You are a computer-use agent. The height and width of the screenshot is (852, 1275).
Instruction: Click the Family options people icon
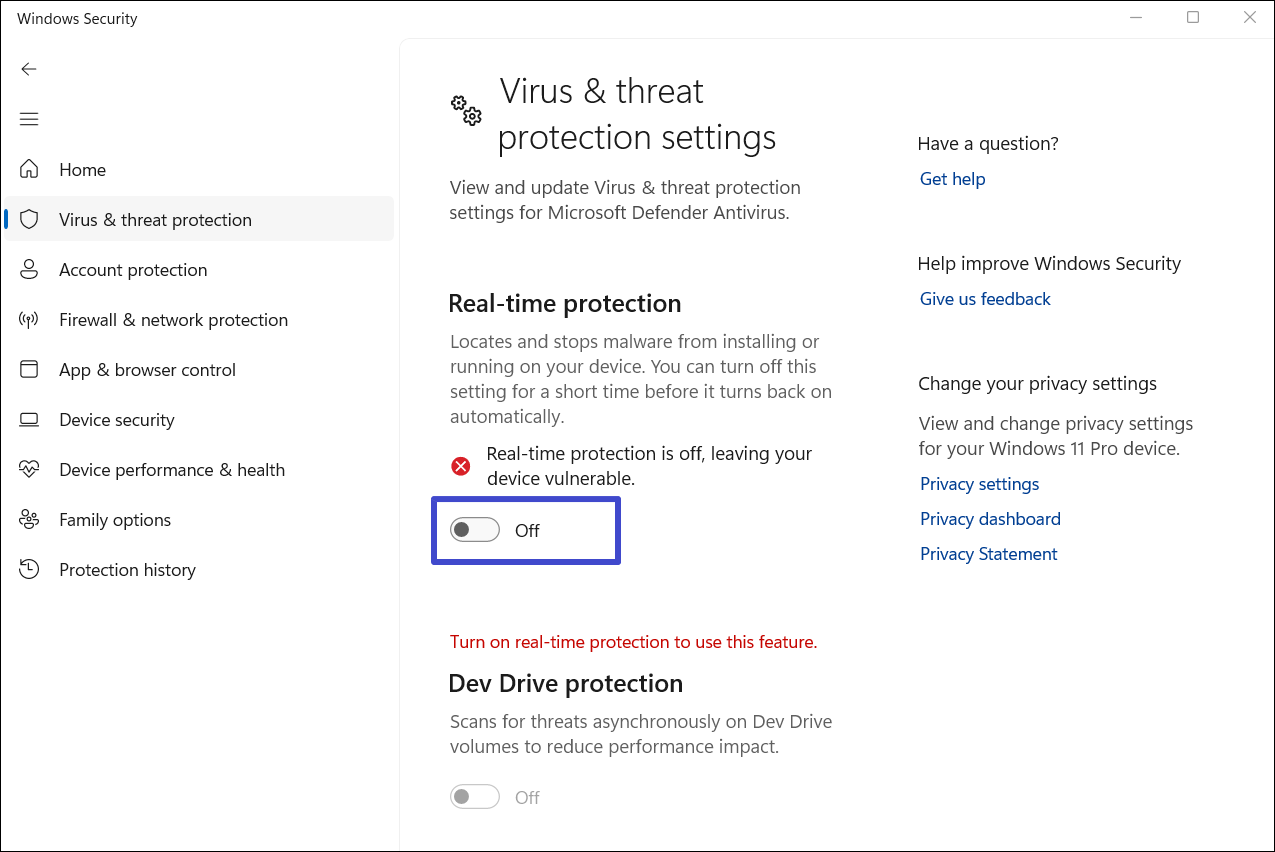(x=29, y=519)
